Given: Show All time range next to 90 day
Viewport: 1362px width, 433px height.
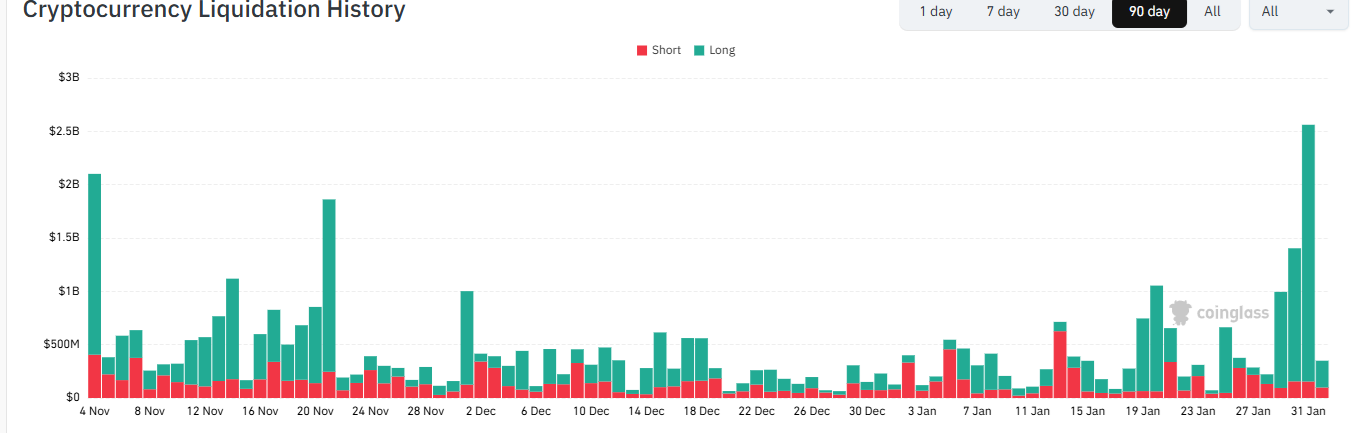Looking at the screenshot, I should click(1212, 12).
